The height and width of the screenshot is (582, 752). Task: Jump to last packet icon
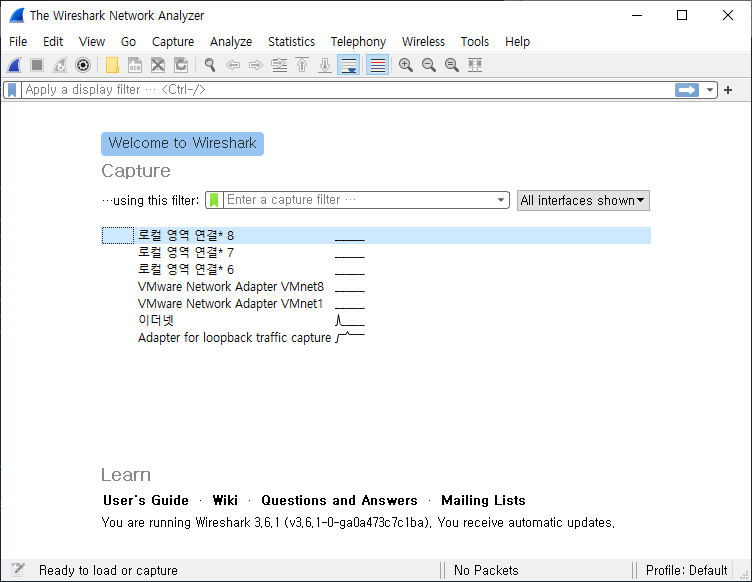click(325, 65)
